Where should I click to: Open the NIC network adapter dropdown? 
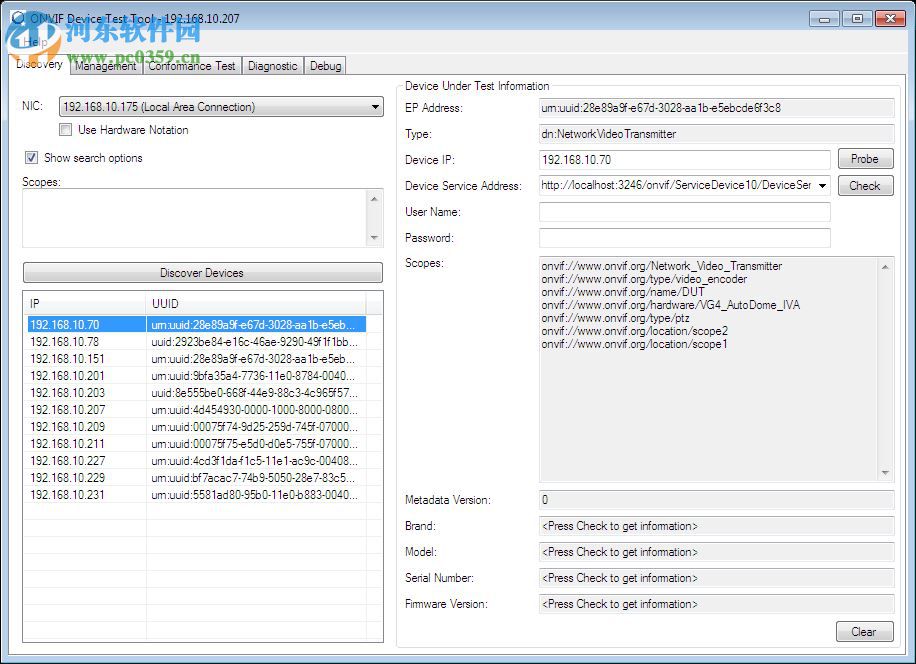click(375, 106)
